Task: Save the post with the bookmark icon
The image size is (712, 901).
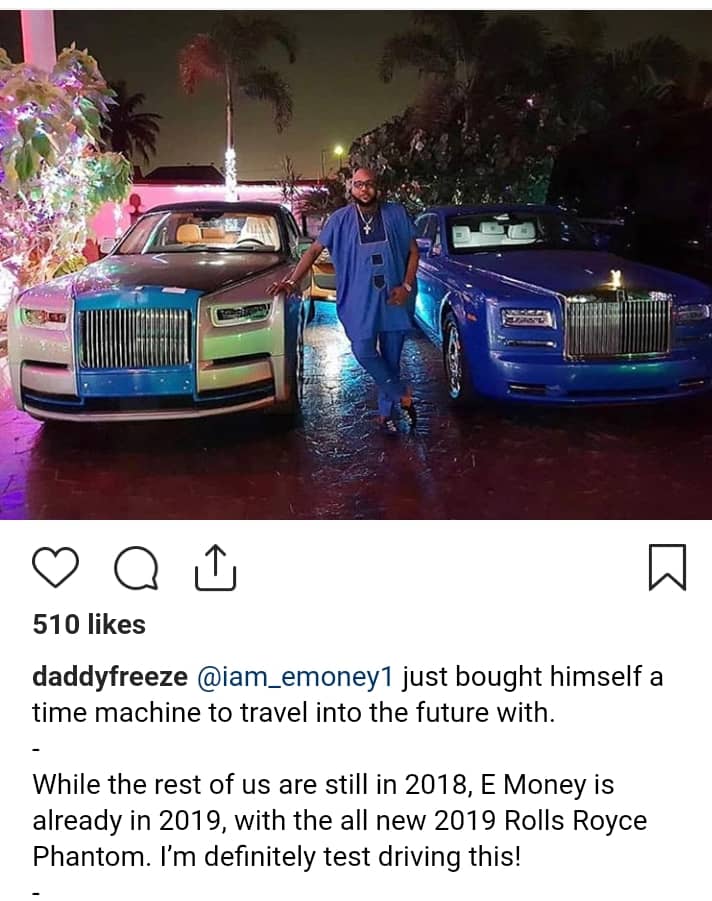Action: 667,567
